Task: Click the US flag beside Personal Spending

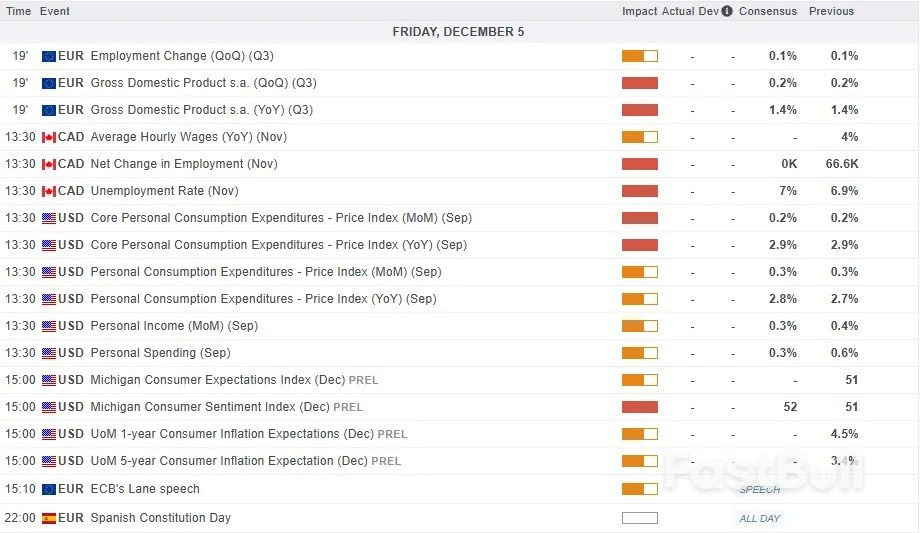Action: (x=48, y=353)
